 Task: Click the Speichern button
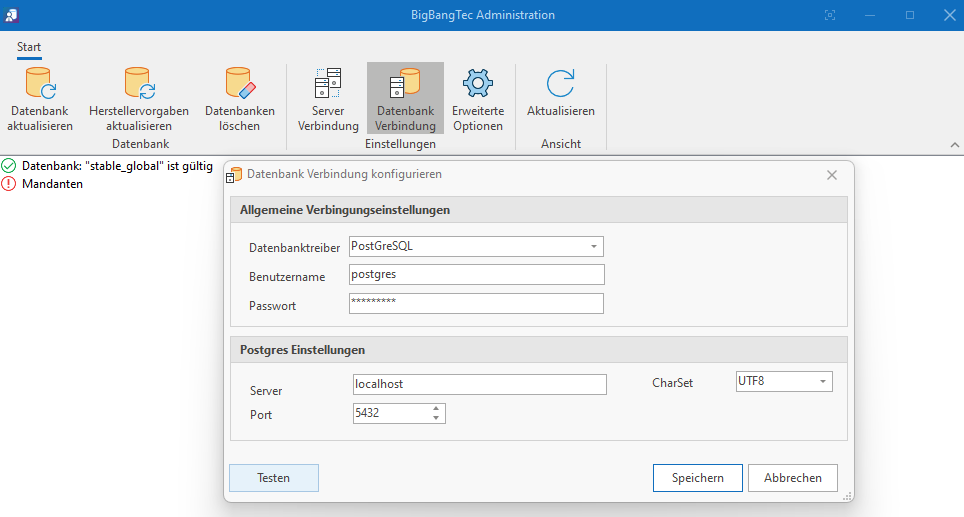(x=698, y=478)
